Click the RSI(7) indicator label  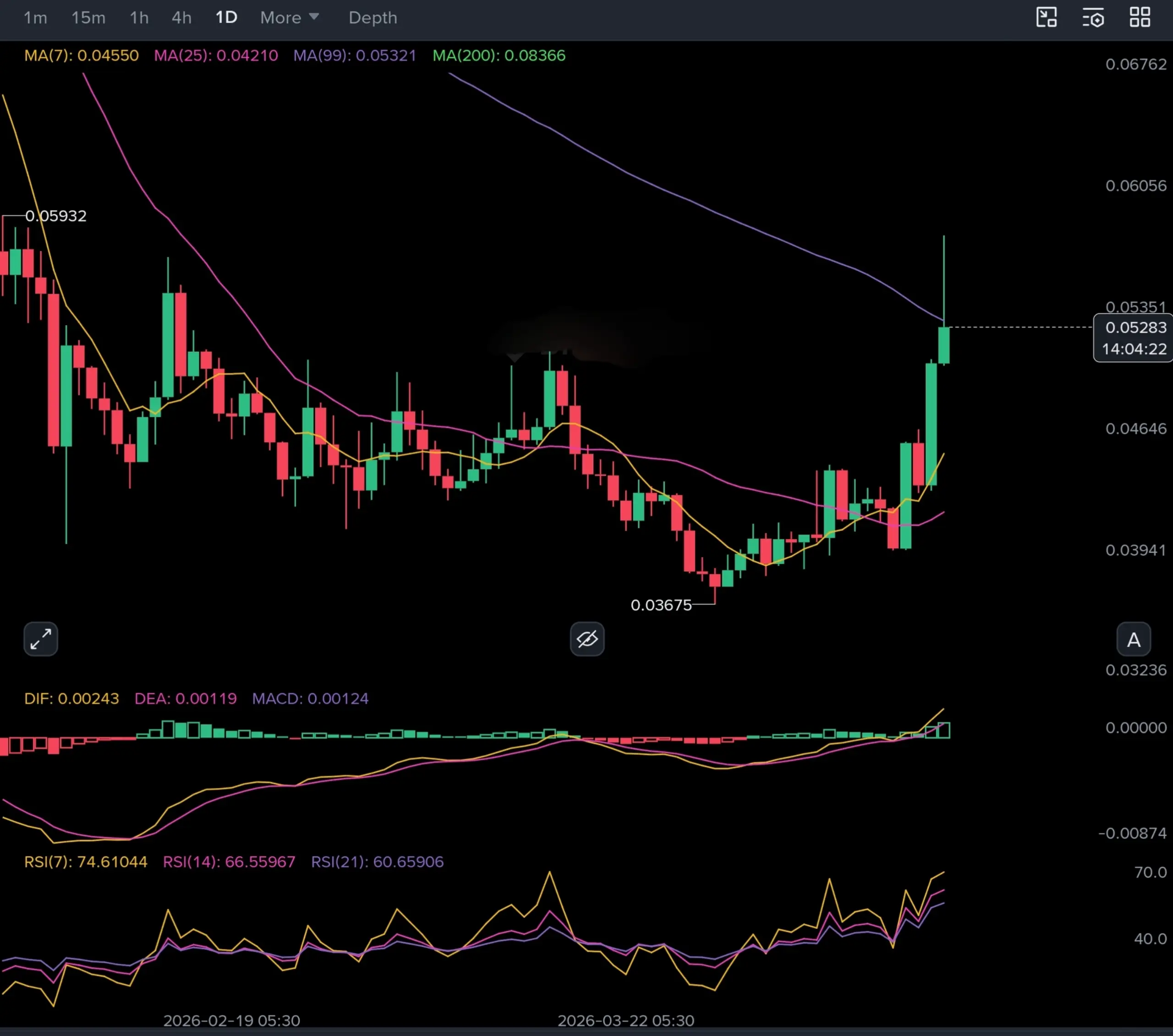click(86, 862)
